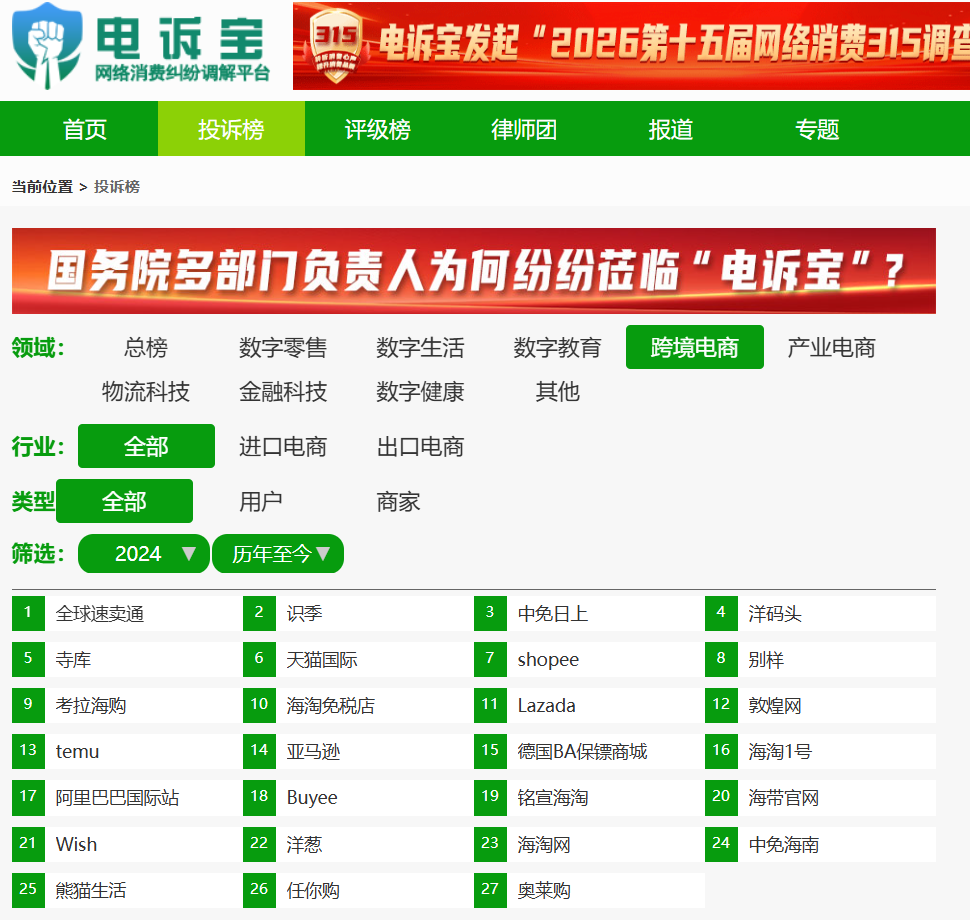
Task: Select the 物流科技 field filter
Action: click(146, 392)
